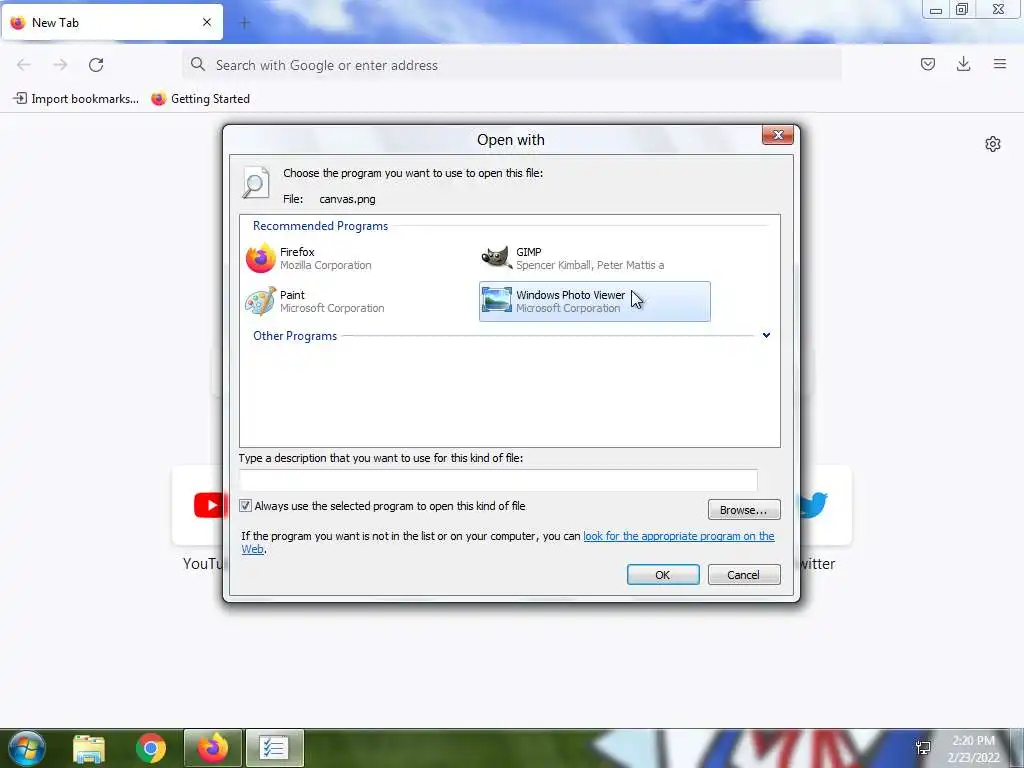Expand the Other Programs section
Viewport: 1024px width, 768px height.
pyautogui.click(x=766, y=336)
